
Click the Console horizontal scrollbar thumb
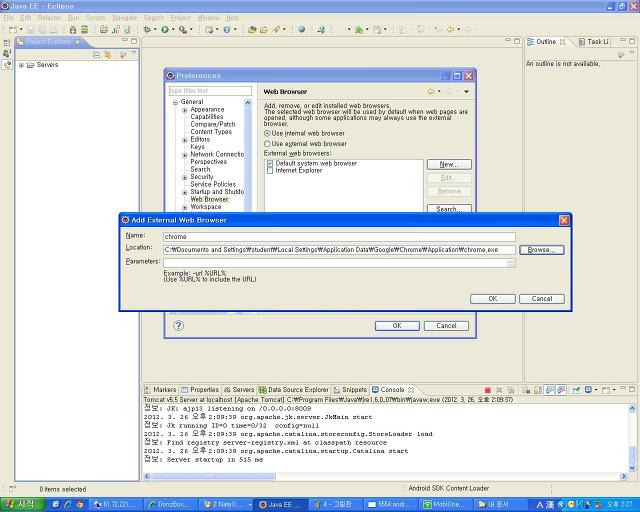(213, 476)
